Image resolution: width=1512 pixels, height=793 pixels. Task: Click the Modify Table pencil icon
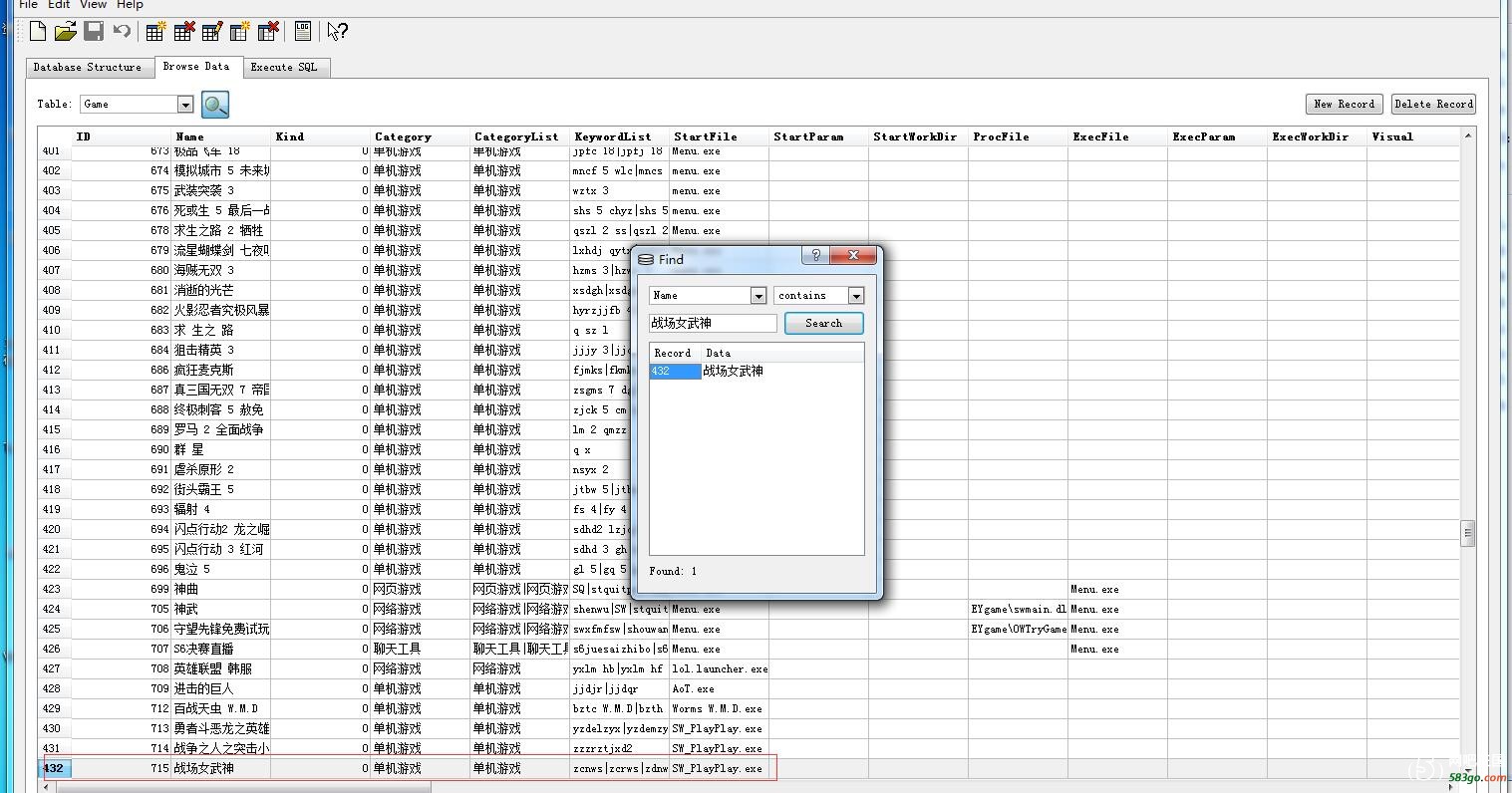point(211,32)
